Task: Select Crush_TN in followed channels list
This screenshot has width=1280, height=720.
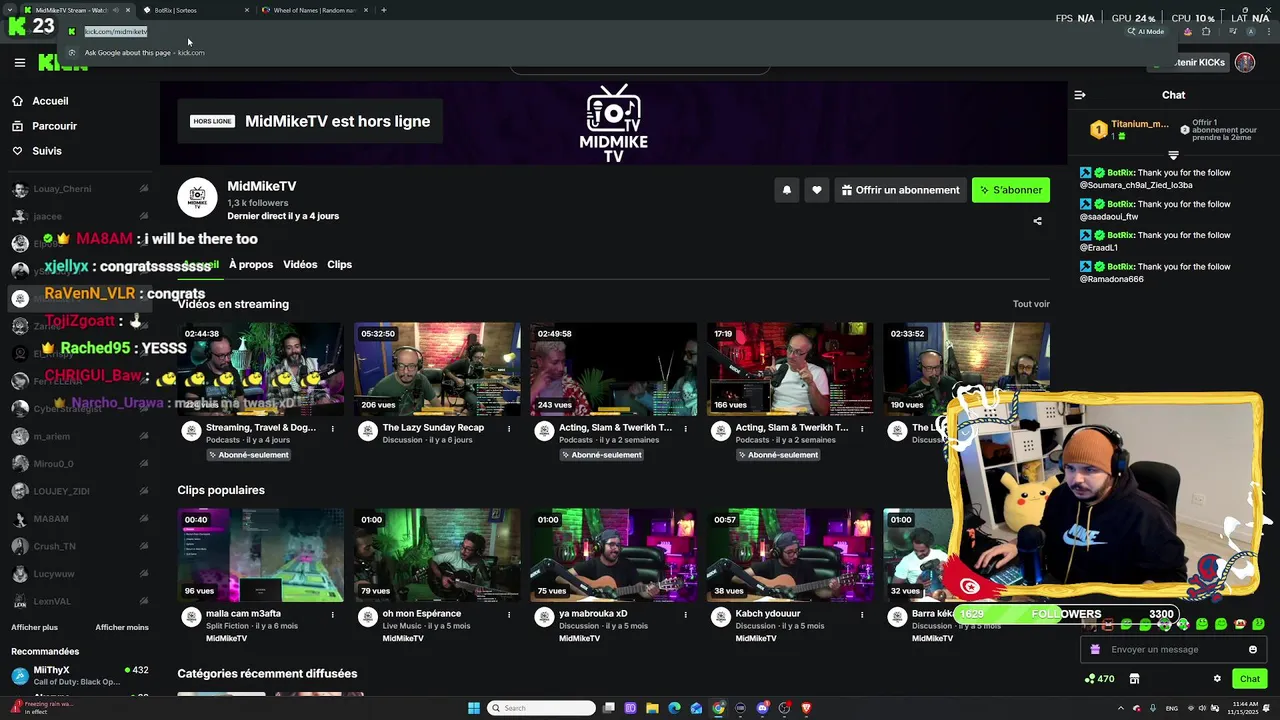Action: (80, 546)
